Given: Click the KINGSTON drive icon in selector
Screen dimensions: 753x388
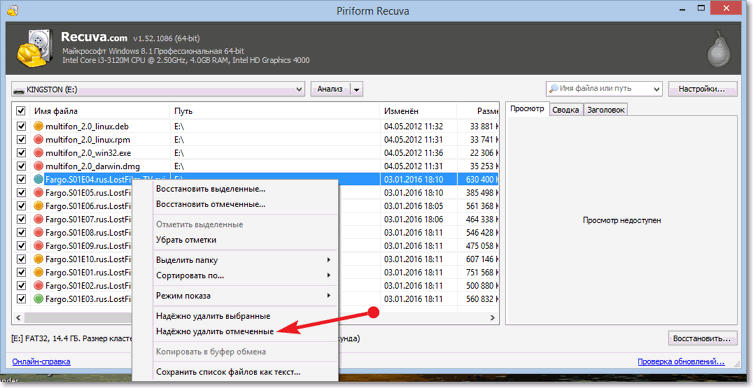Looking at the screenshot, I should tap(19, 90).
